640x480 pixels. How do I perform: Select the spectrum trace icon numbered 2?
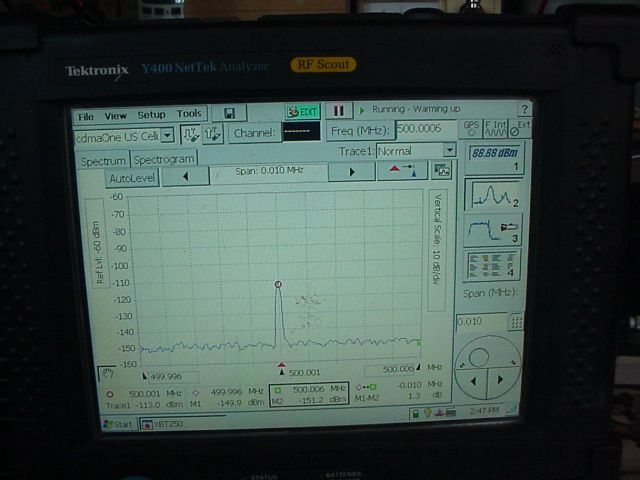[495, 194]
